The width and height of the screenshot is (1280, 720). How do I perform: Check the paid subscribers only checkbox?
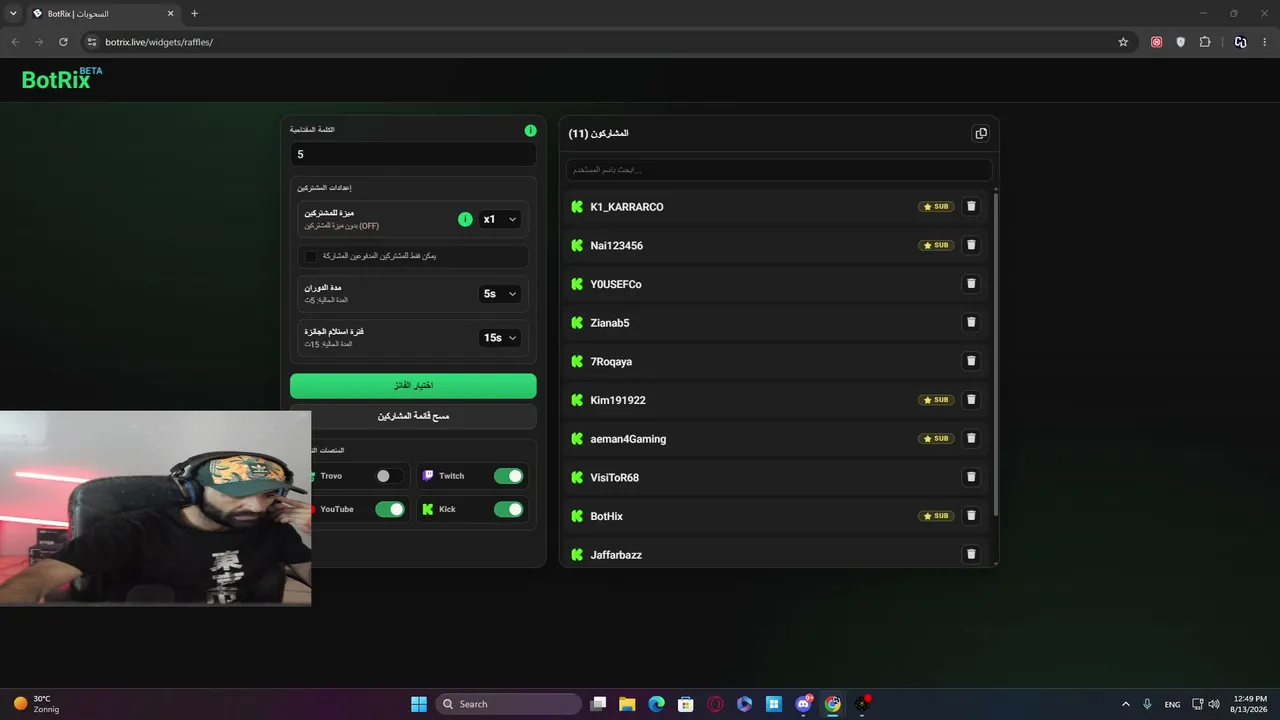(x=310, y=256)
